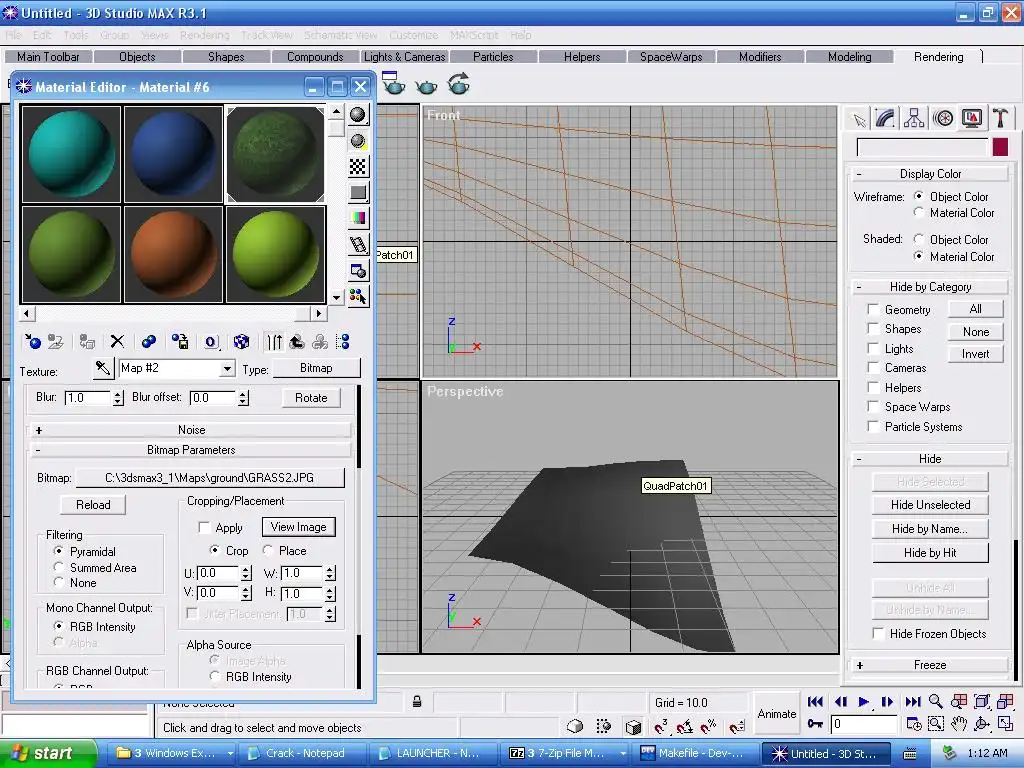Open the Map #2 texture dropdown

coord(227,368)
